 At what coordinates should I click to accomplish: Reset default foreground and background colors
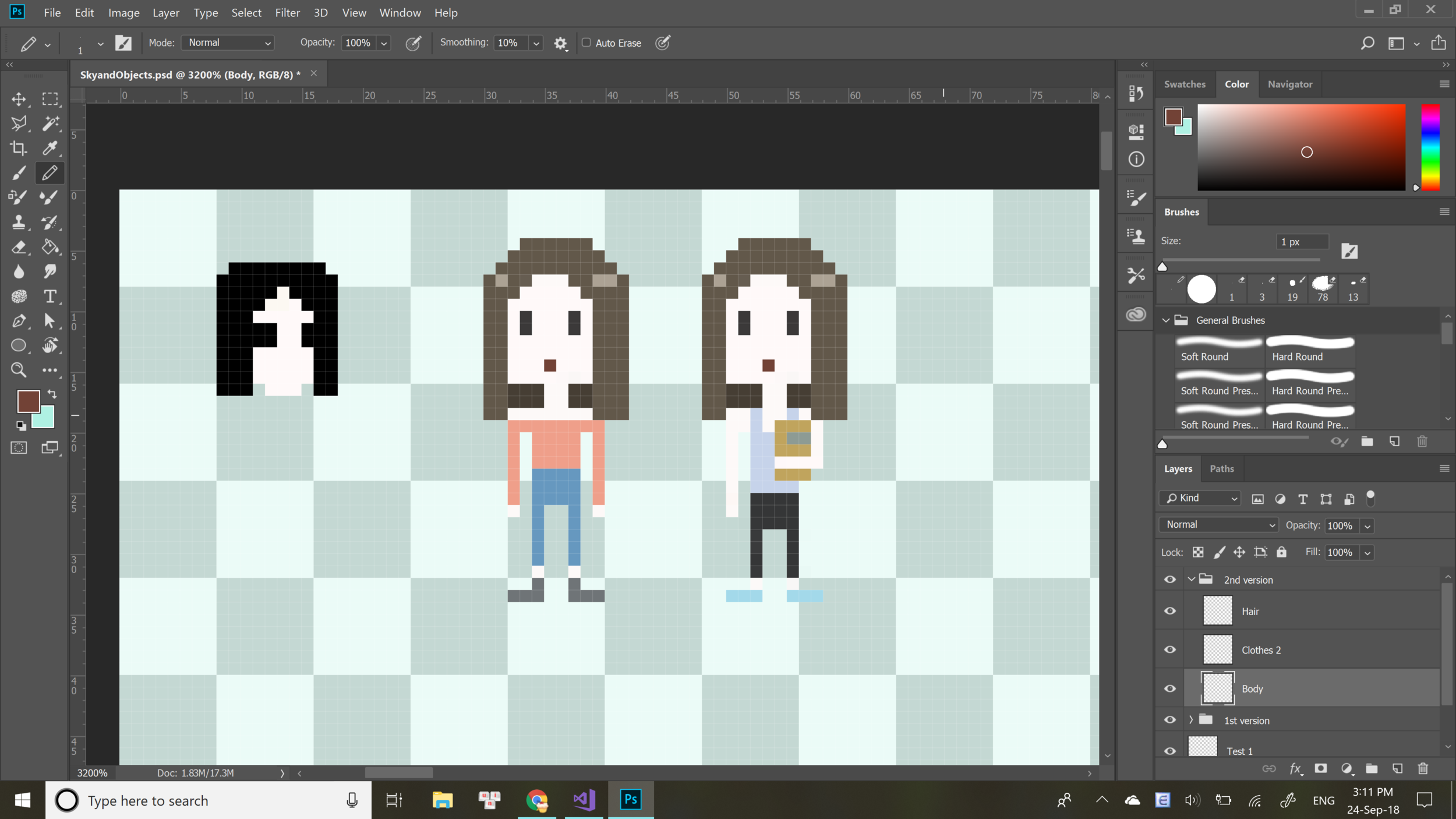(21, 426)
